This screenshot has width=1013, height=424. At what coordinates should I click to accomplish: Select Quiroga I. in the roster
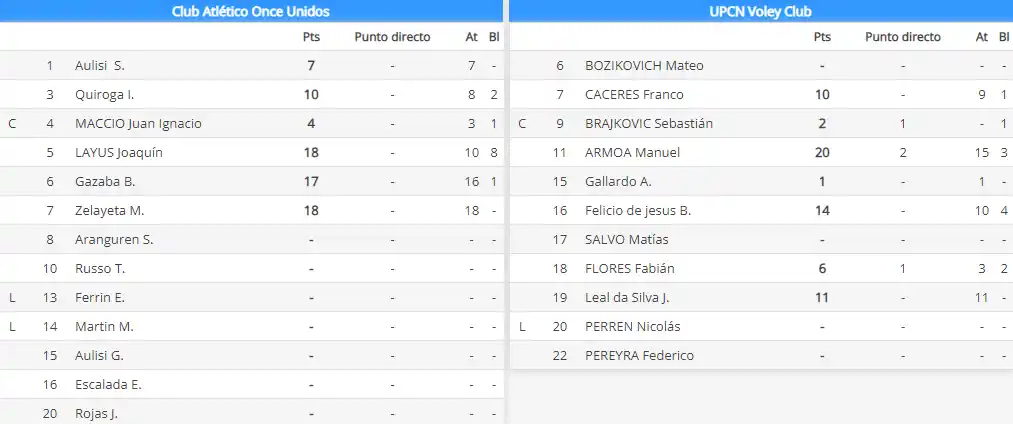[105, 95]
